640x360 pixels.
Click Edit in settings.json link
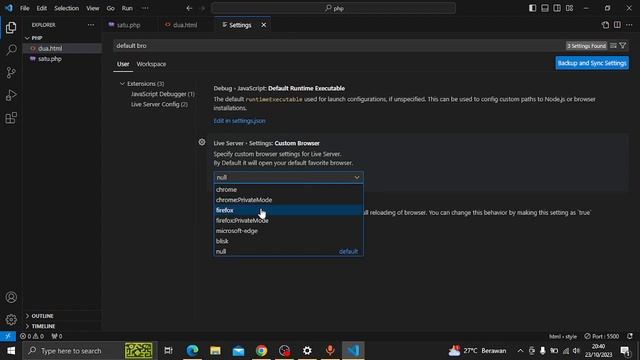click(240, 121)
